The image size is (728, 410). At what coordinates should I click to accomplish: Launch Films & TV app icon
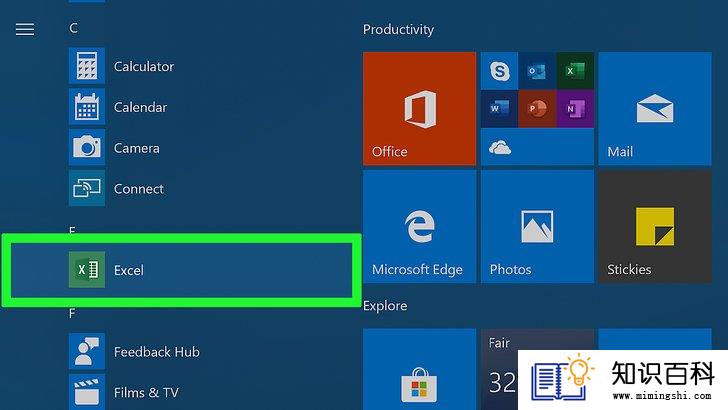click(87, 392)
